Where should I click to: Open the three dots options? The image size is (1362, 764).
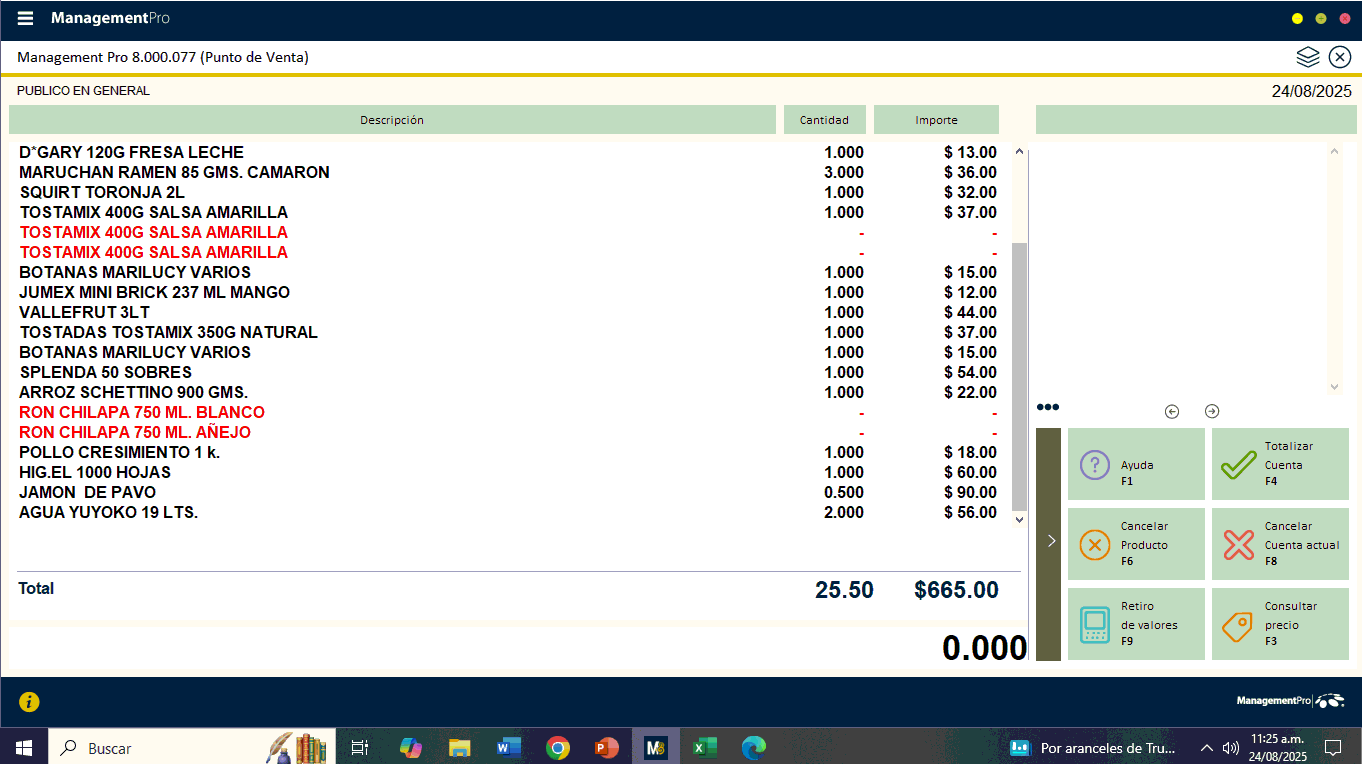point(1048,407)
